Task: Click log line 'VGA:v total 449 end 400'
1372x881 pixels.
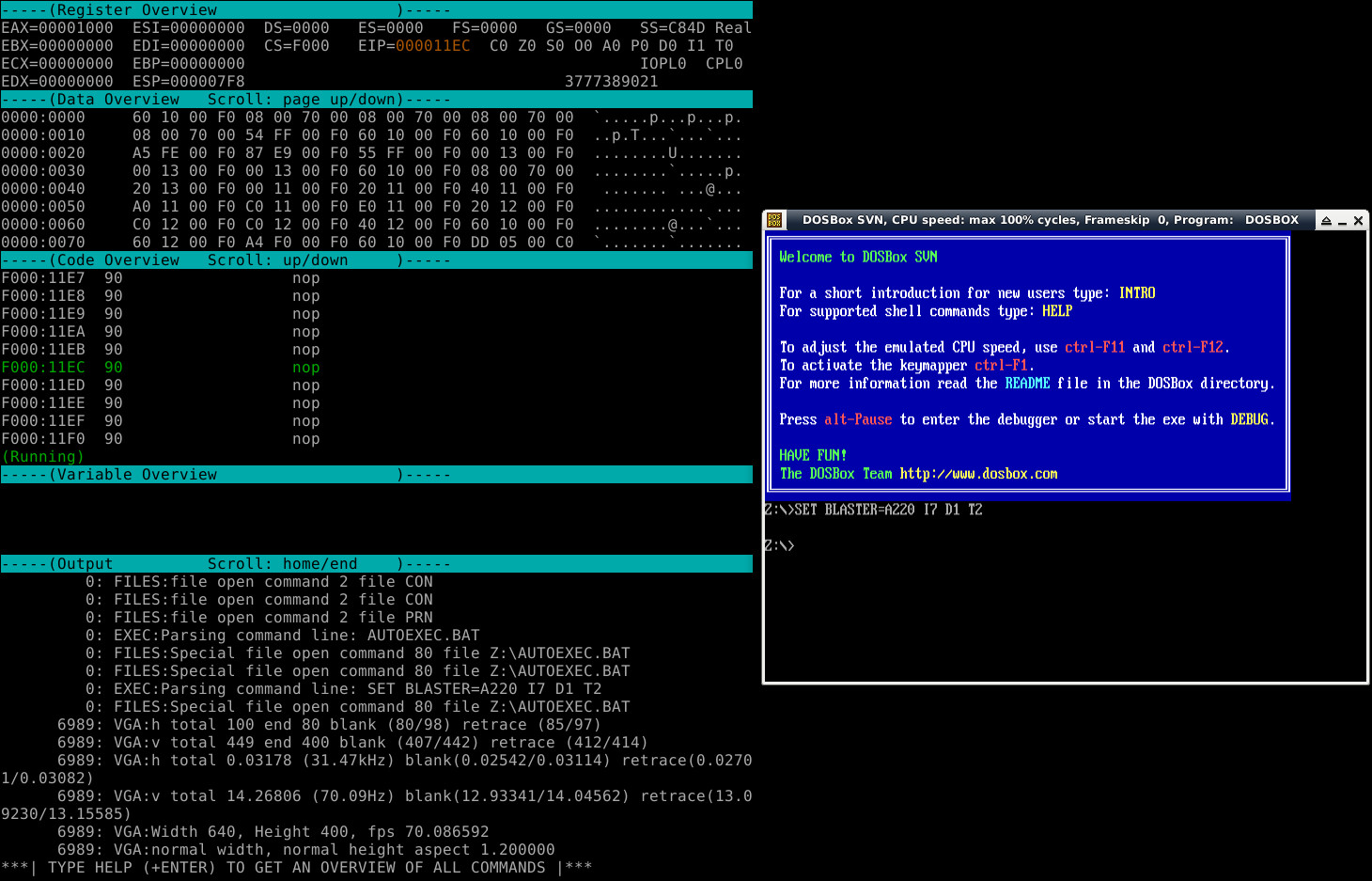Action: click(x=353, y=743)
